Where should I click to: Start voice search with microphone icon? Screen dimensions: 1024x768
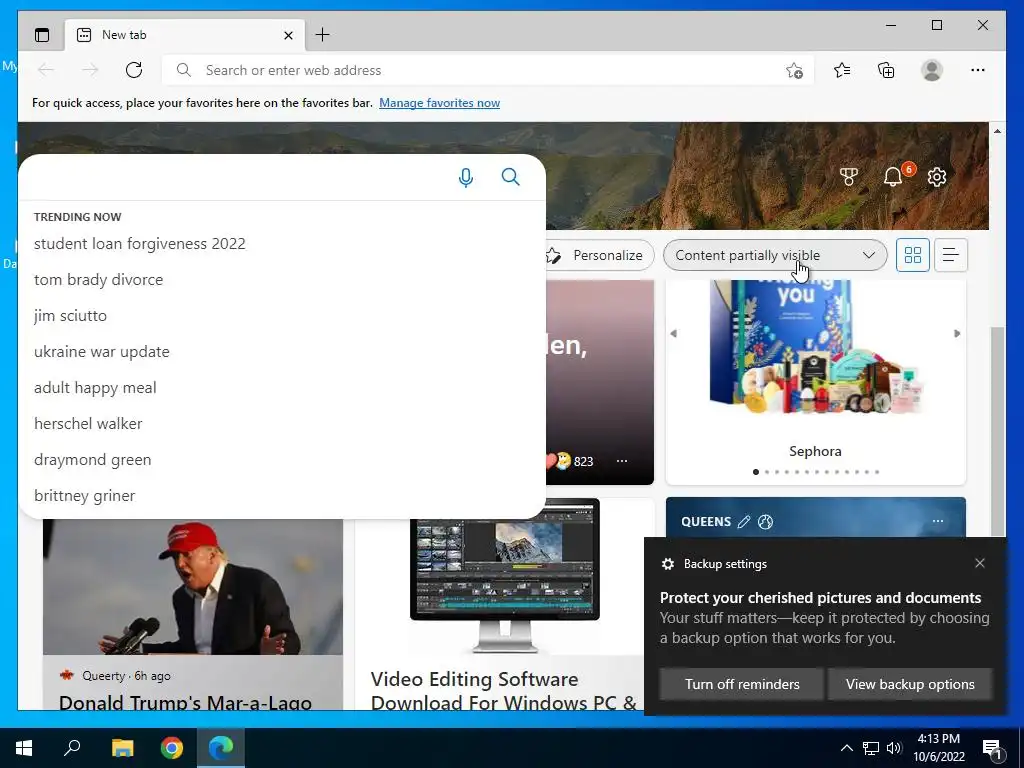point(466,177)
